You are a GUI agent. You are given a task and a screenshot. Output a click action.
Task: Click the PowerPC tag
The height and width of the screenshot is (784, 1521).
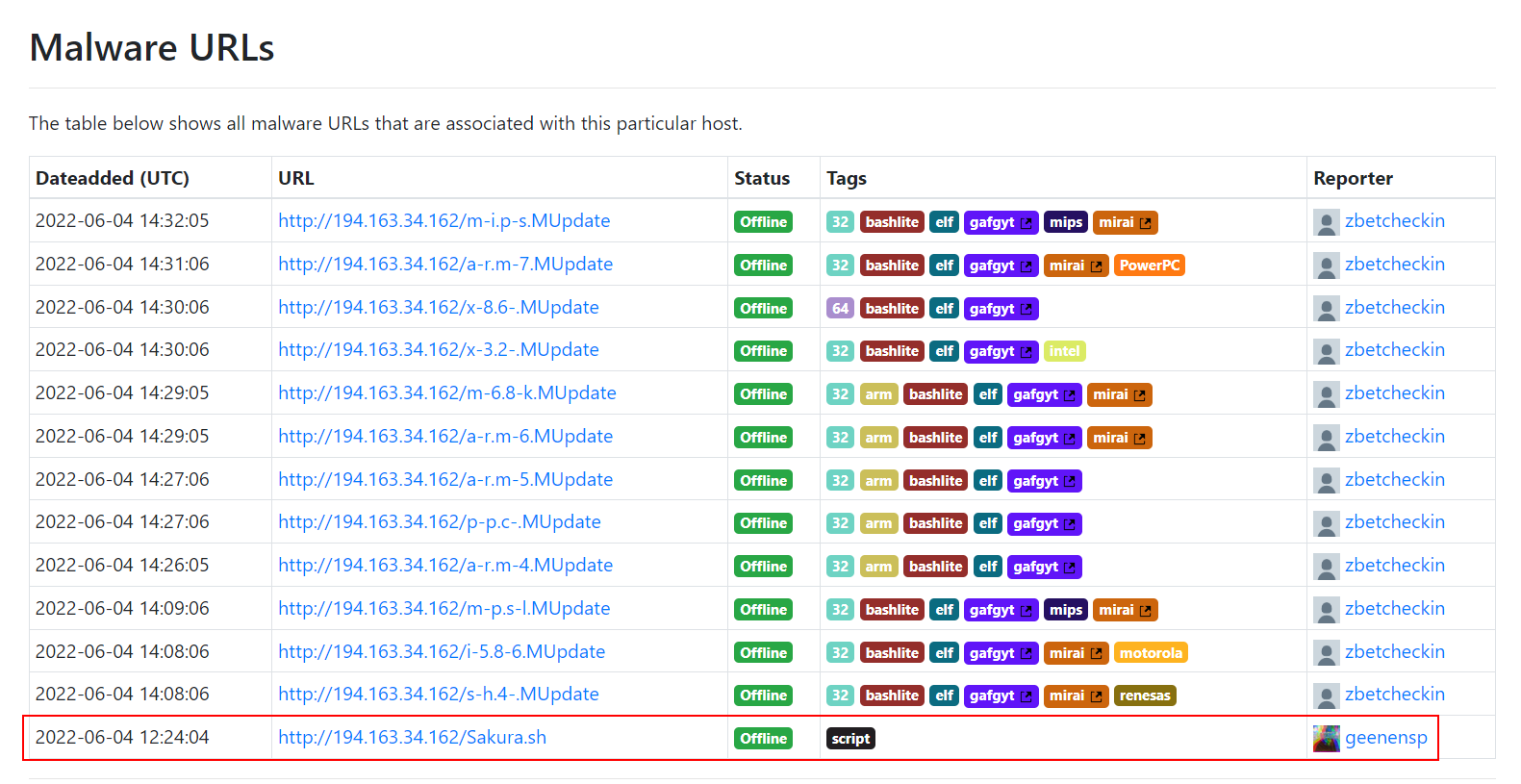[x=1150, y=266]
